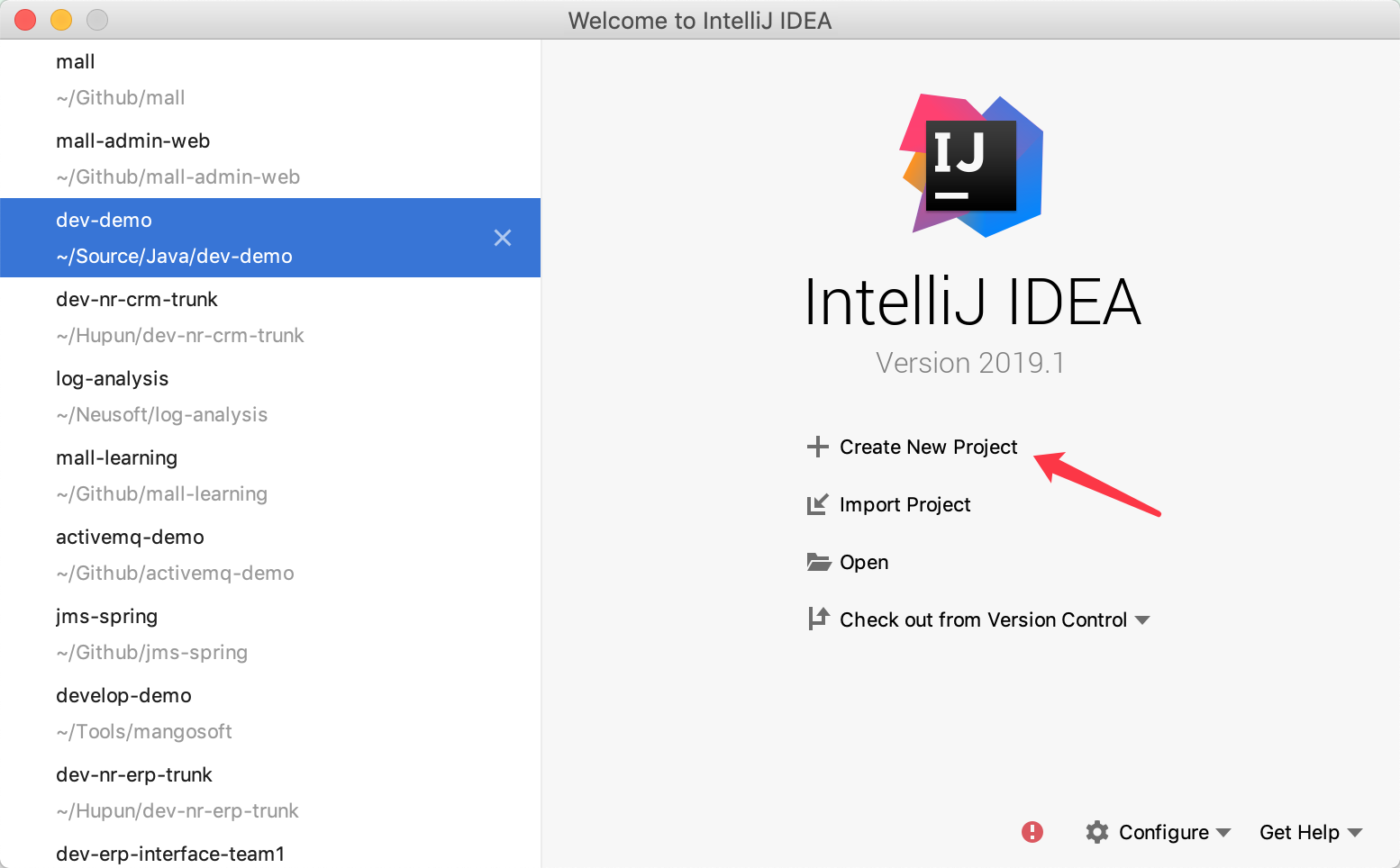This screenshot has height=868, width=1400.
Task: Click the IntelliJ IDEA logo
Action: coord(972,166)
